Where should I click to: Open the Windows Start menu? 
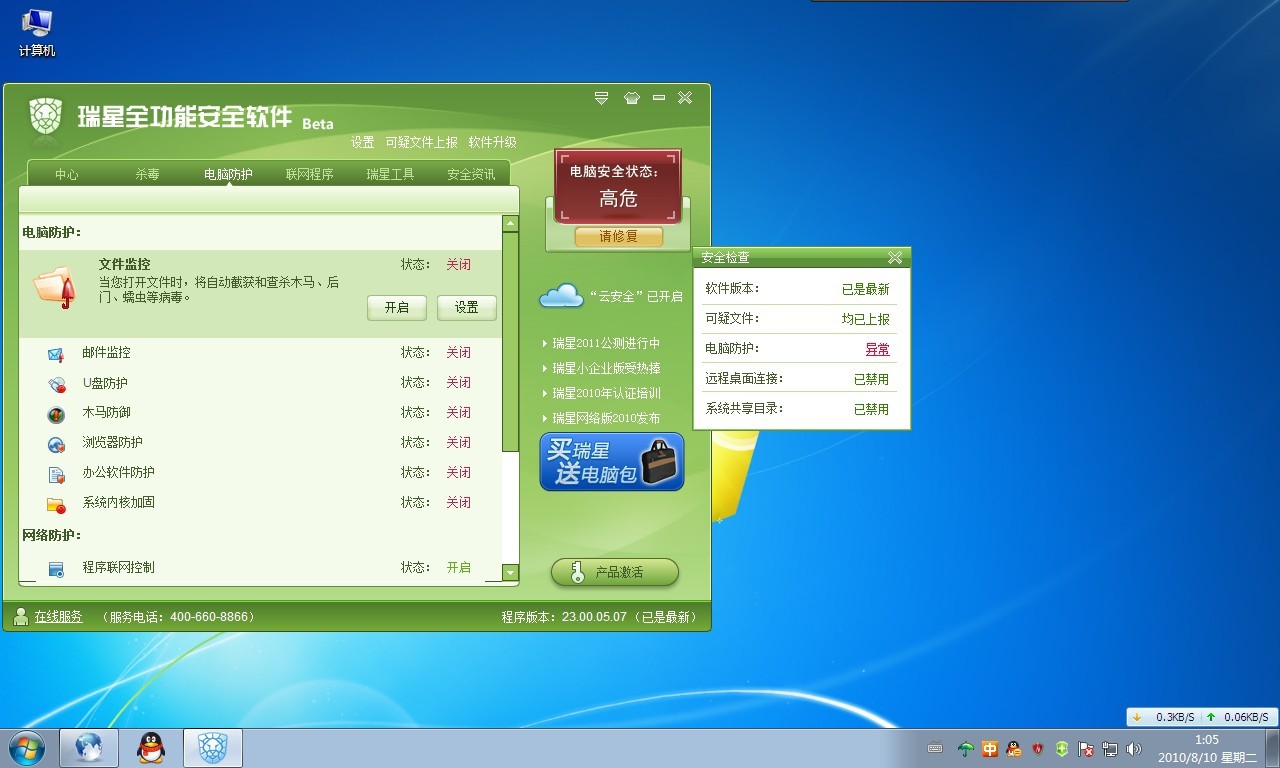tap(27, 748)
